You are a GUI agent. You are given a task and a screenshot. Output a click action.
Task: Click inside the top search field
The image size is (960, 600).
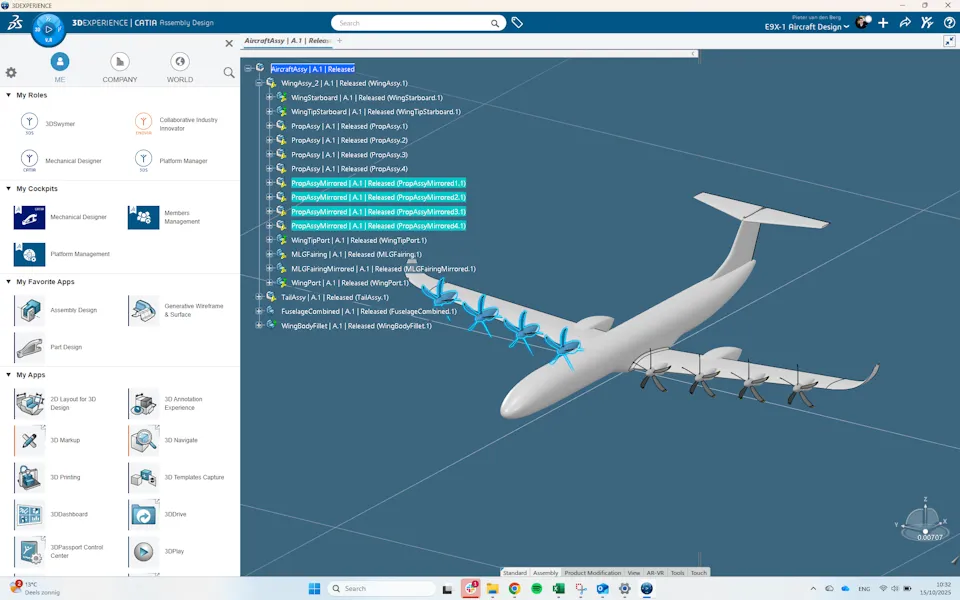coord(410,22)
